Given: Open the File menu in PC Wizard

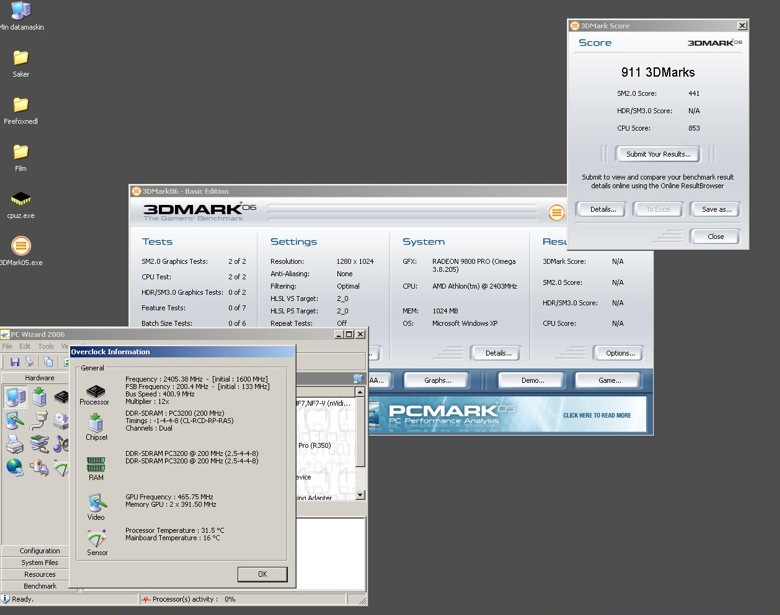Looking at the screenshot, I should point(7,346).
